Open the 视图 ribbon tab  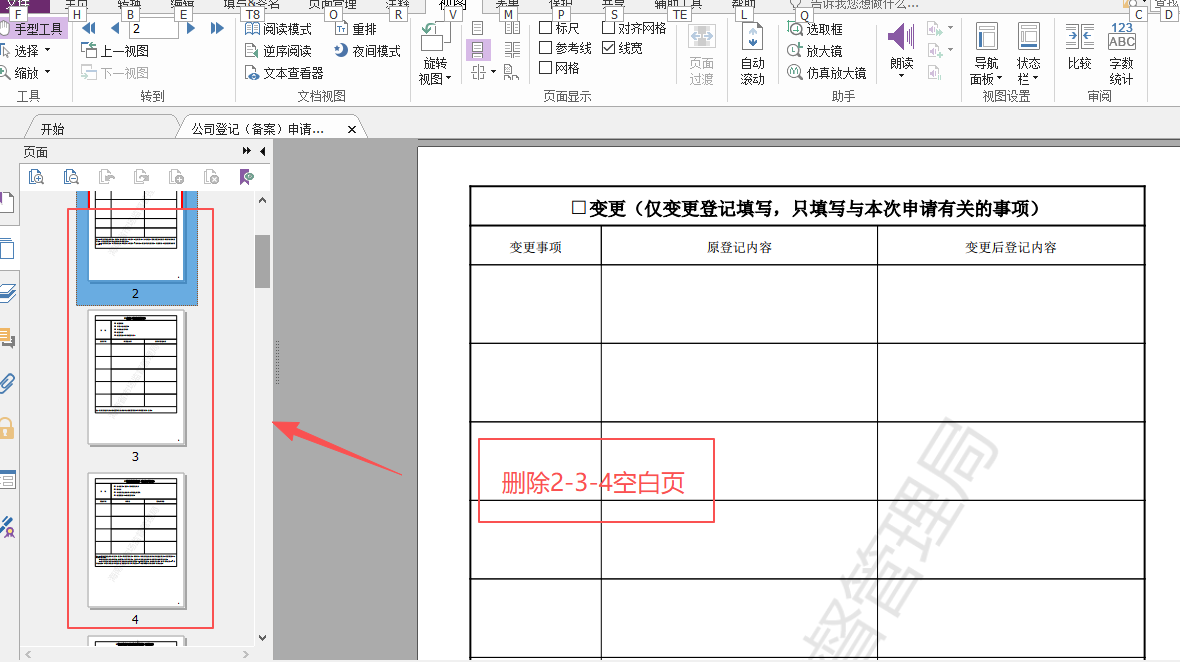[452, 5]
